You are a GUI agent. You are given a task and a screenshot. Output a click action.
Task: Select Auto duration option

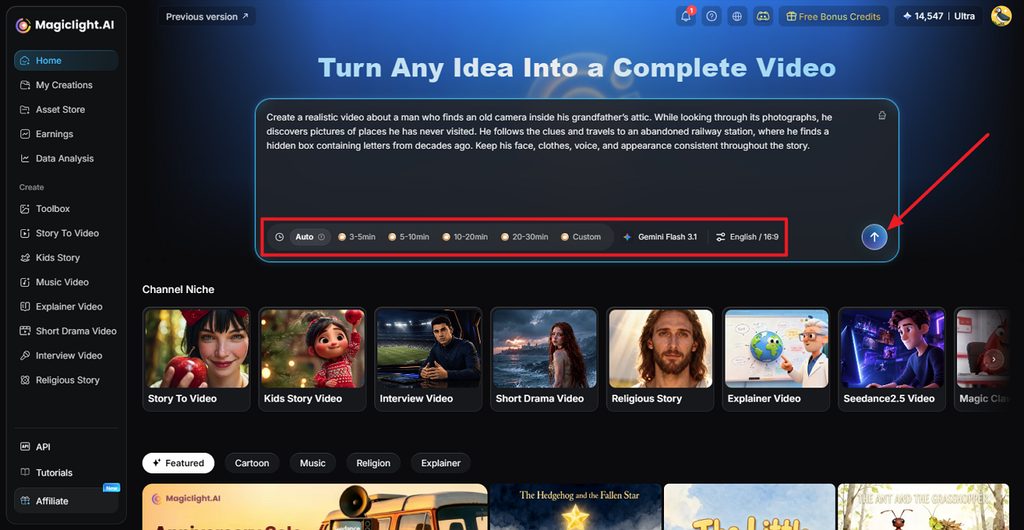pyautogui.click(x=310, y=237)
